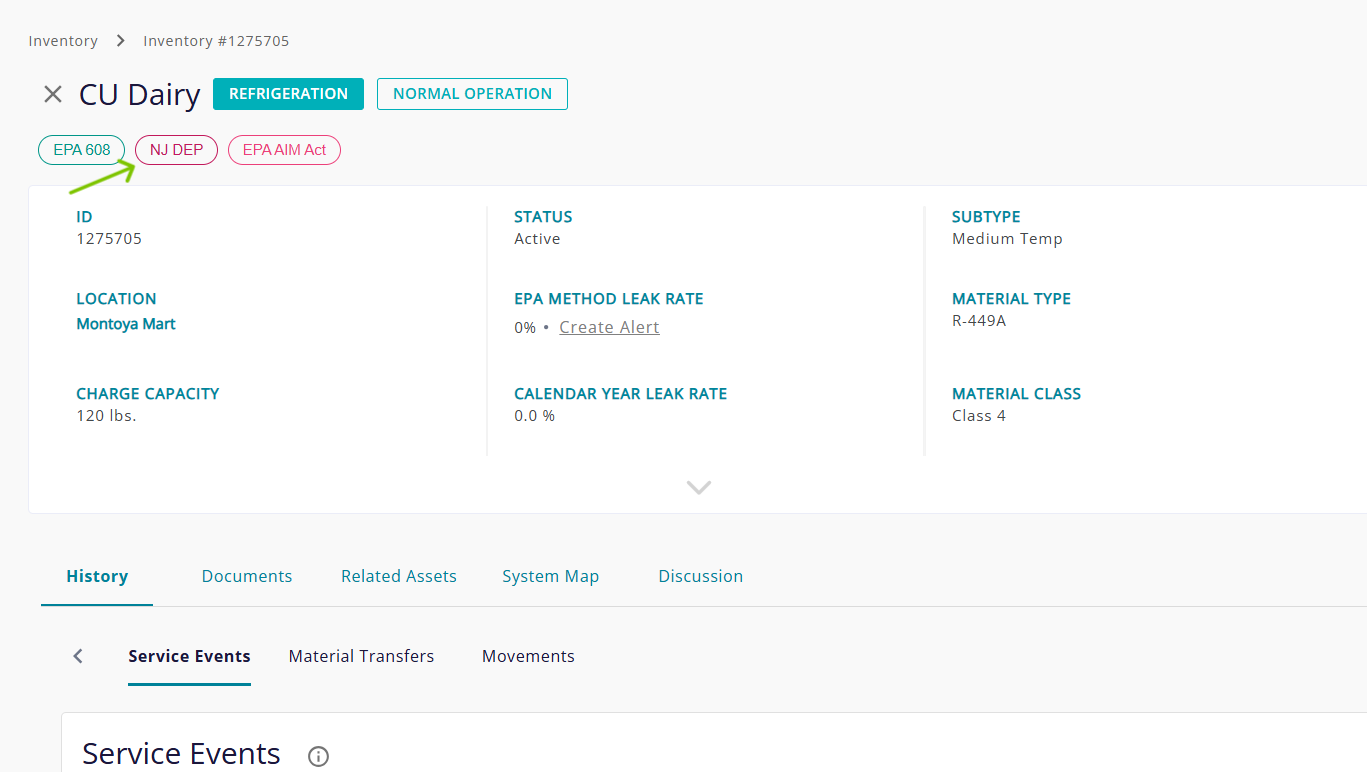Click the NORMAL OPERATION status badge
This screenshot has width=1367, height=772.
click(472, 94)
